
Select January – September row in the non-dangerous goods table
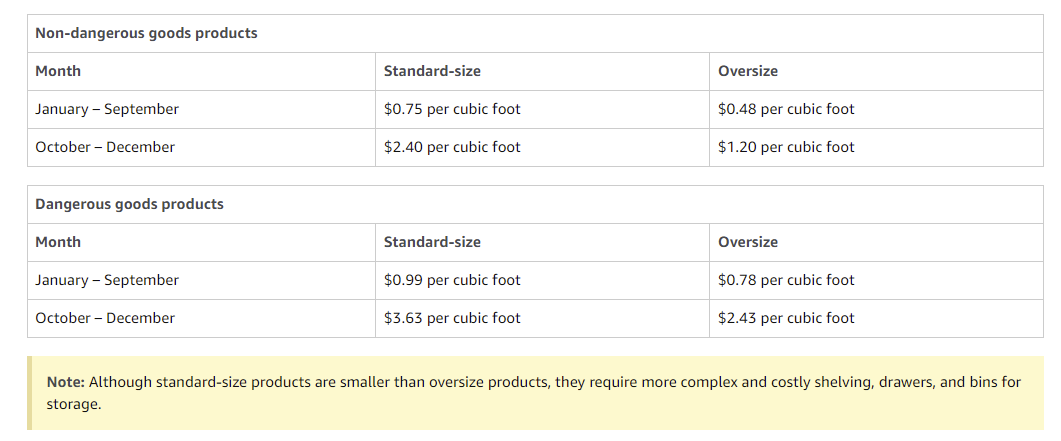(107, 109)
